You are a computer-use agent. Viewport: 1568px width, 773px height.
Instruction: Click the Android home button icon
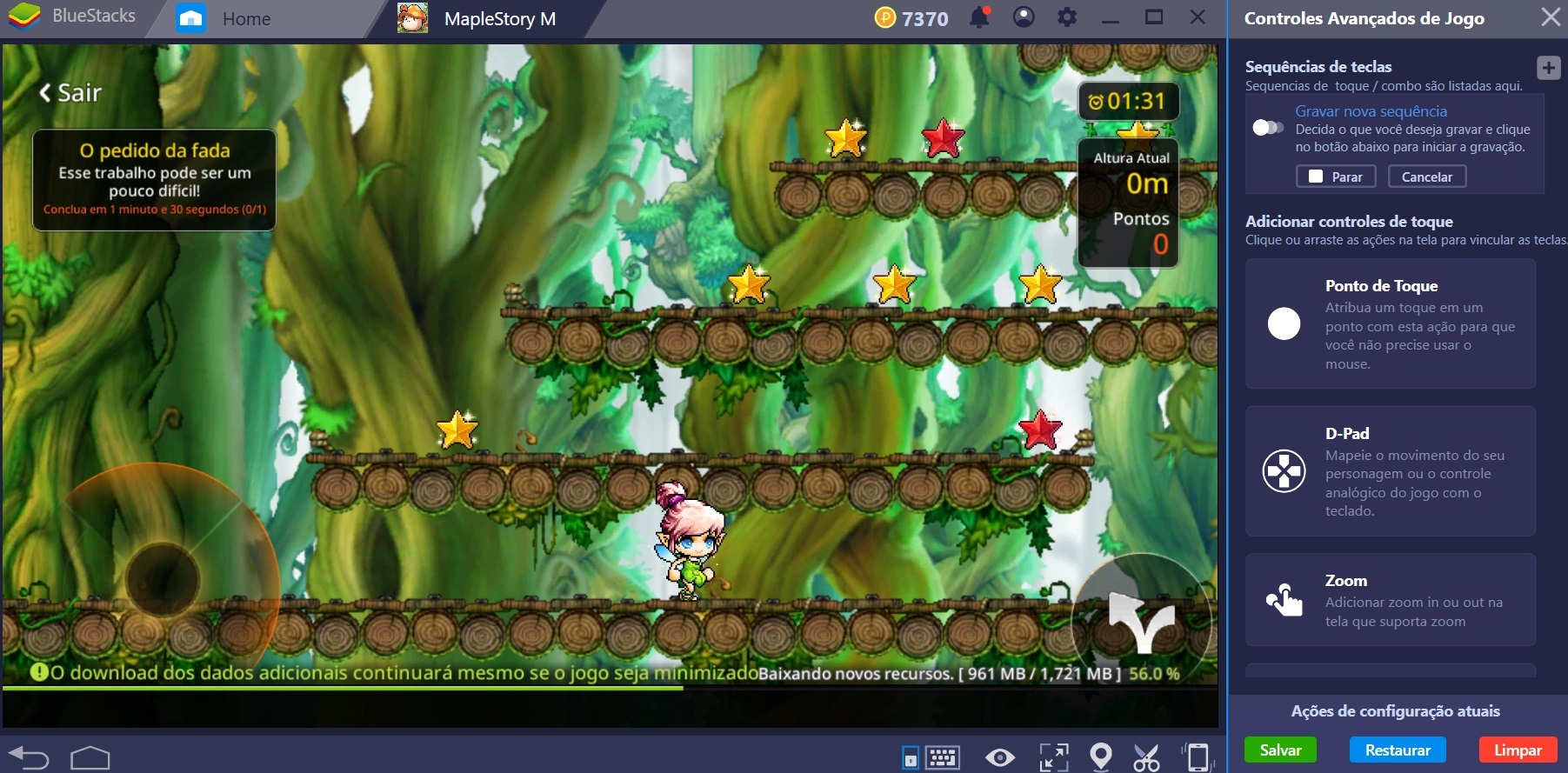(x=90, y=758)
